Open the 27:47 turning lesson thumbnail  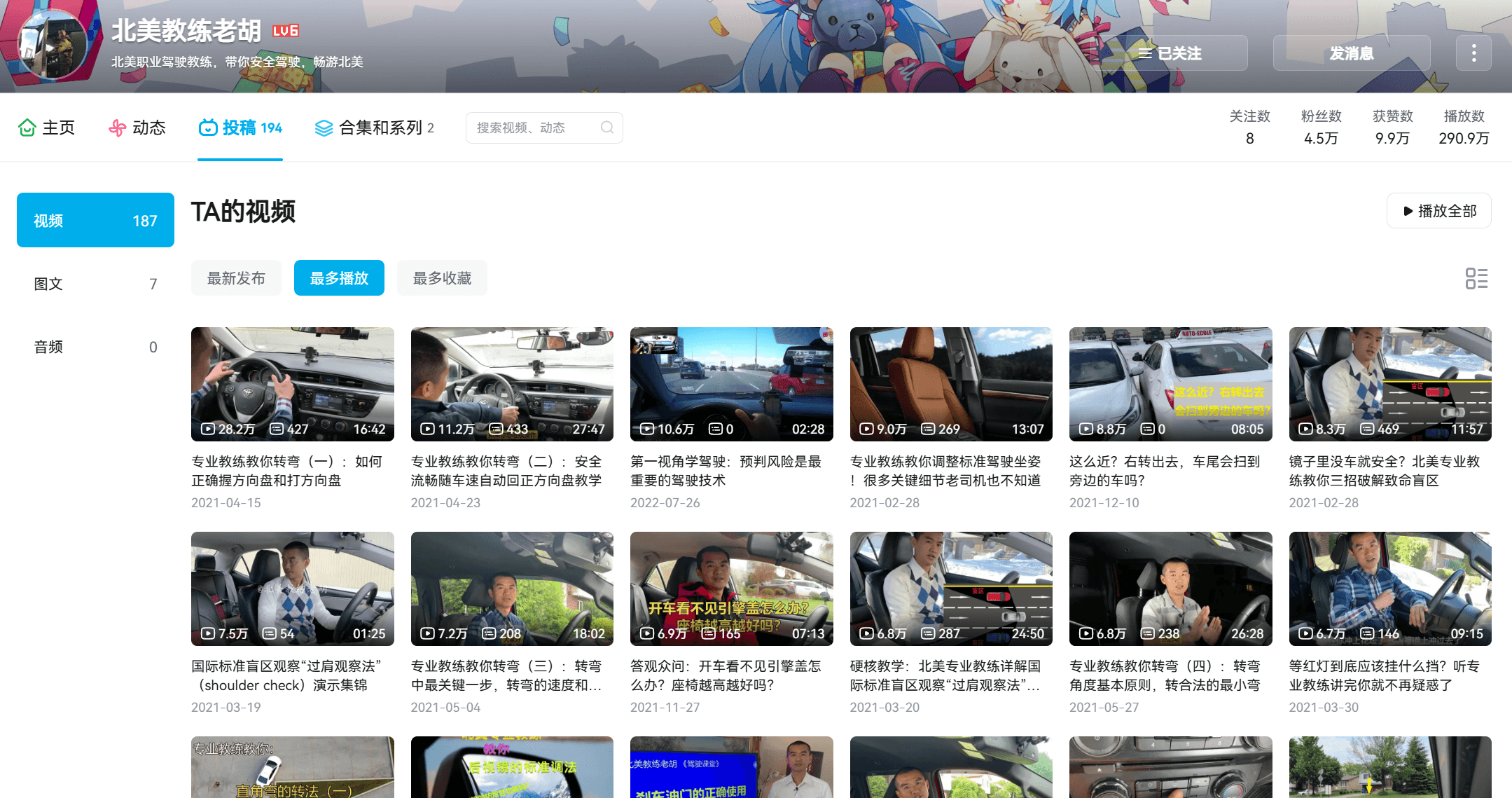pos(512,384)
